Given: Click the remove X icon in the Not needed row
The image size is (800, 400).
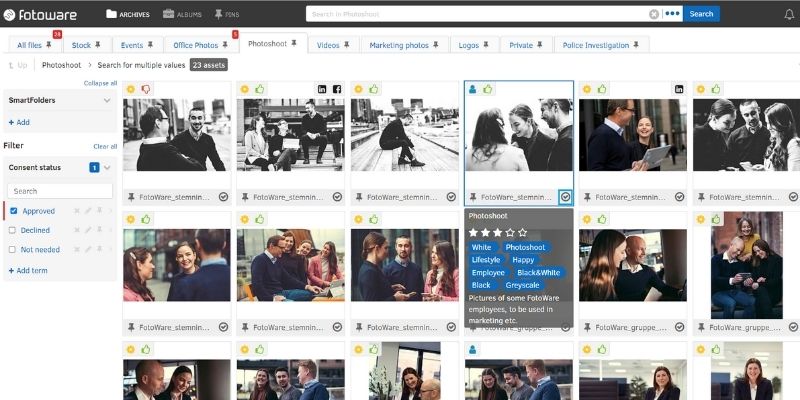Looking at the screenshot, I should [x=77, y=249].
